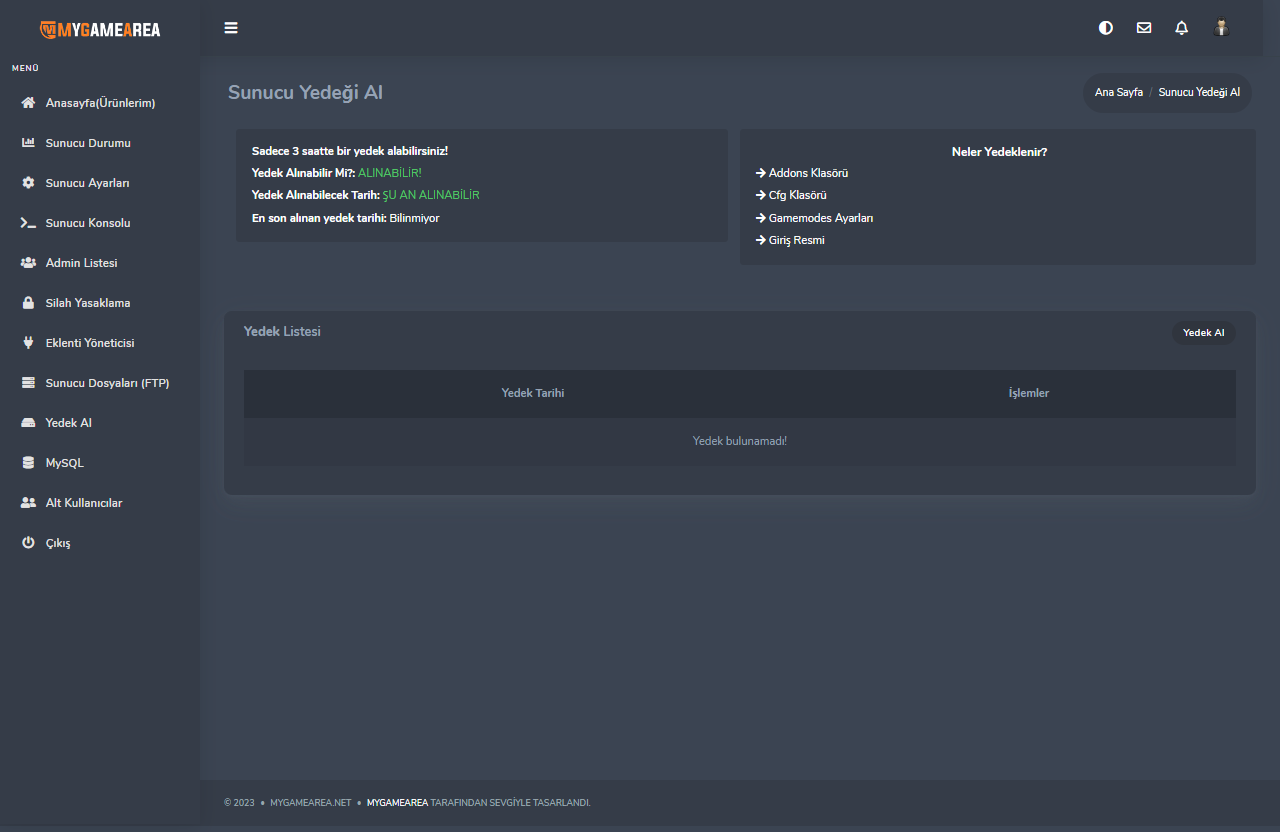Open the user avatar profile menu
The height and width of the screenshot is (832, 1280).
[1220, 28]
